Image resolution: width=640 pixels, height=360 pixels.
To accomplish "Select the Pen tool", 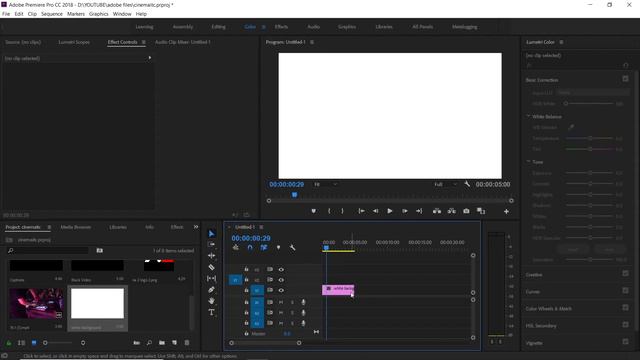I will tap(211, 289).
